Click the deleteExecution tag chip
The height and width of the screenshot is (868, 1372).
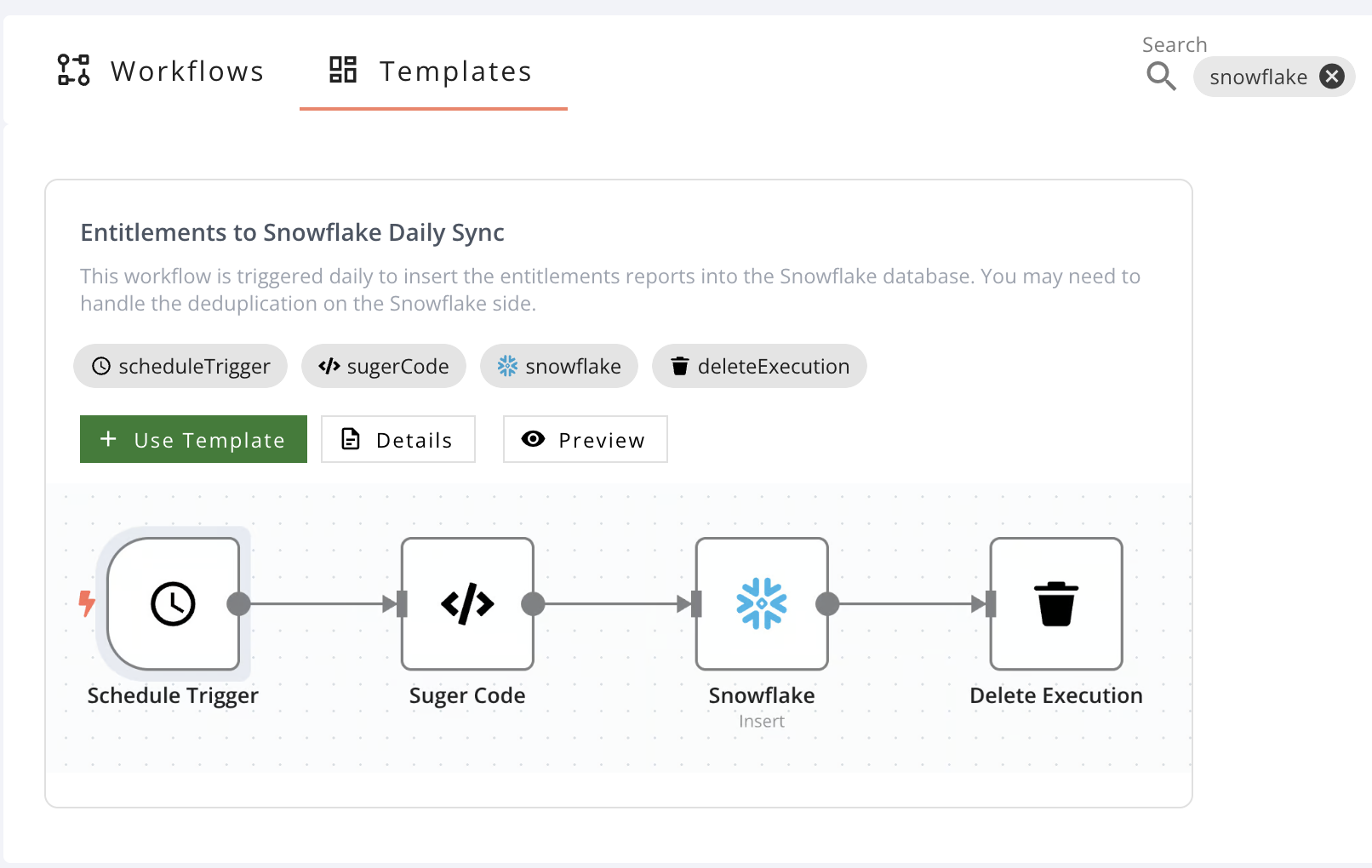(759, 366)
